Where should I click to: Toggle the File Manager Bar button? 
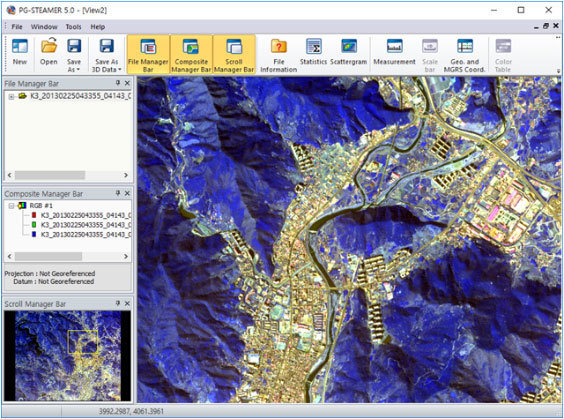pyautogui.click(x=148, y=55)
